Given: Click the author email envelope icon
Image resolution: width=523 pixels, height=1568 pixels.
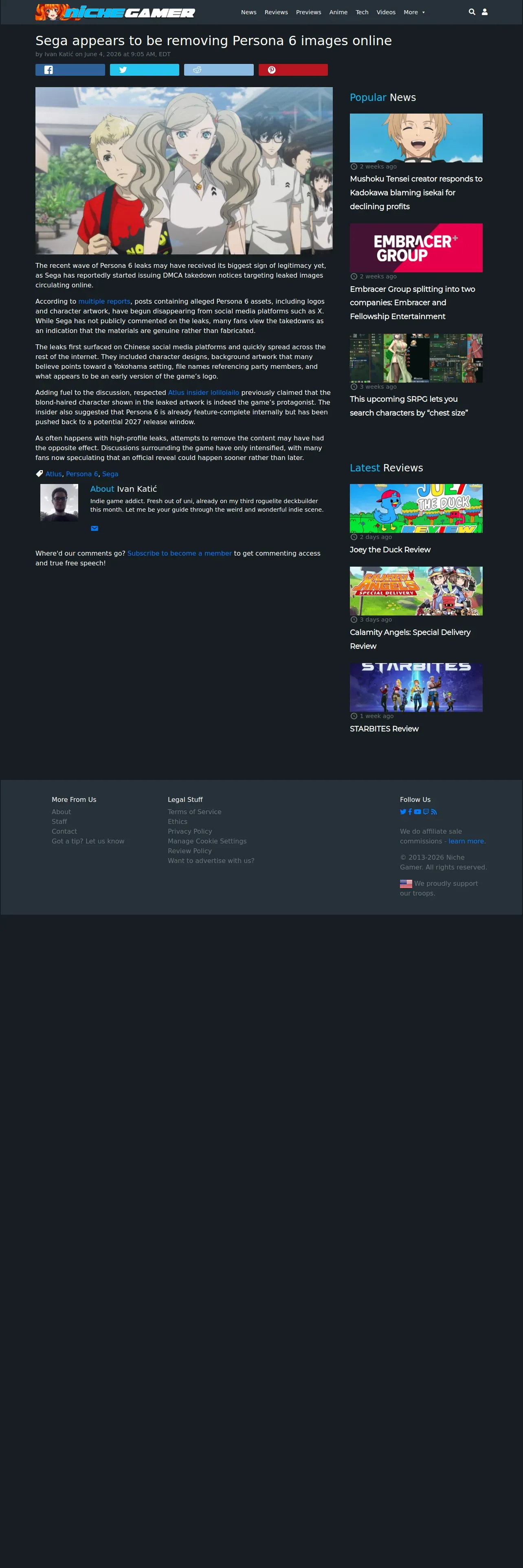Looking at the screenshot, I should (94, 528).
